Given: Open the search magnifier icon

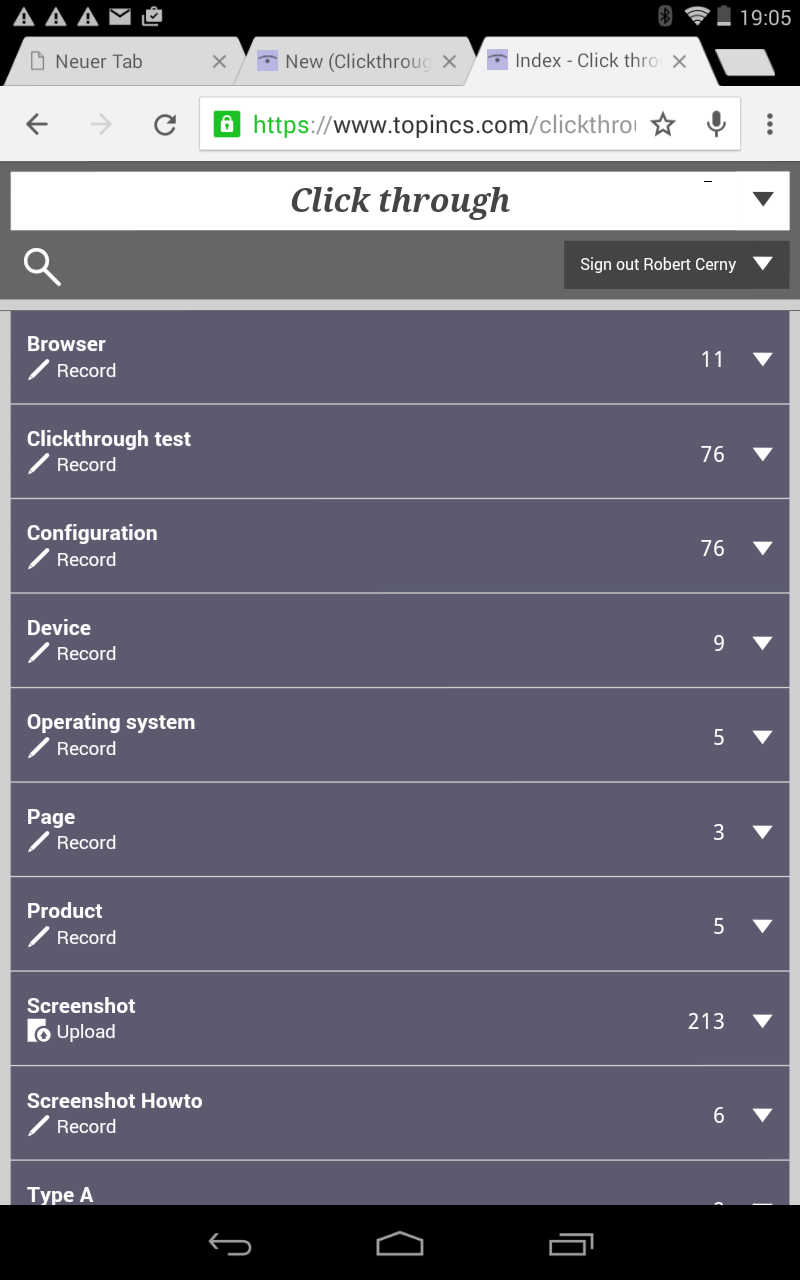Looking at the screenshot, I should coord(42,266).
